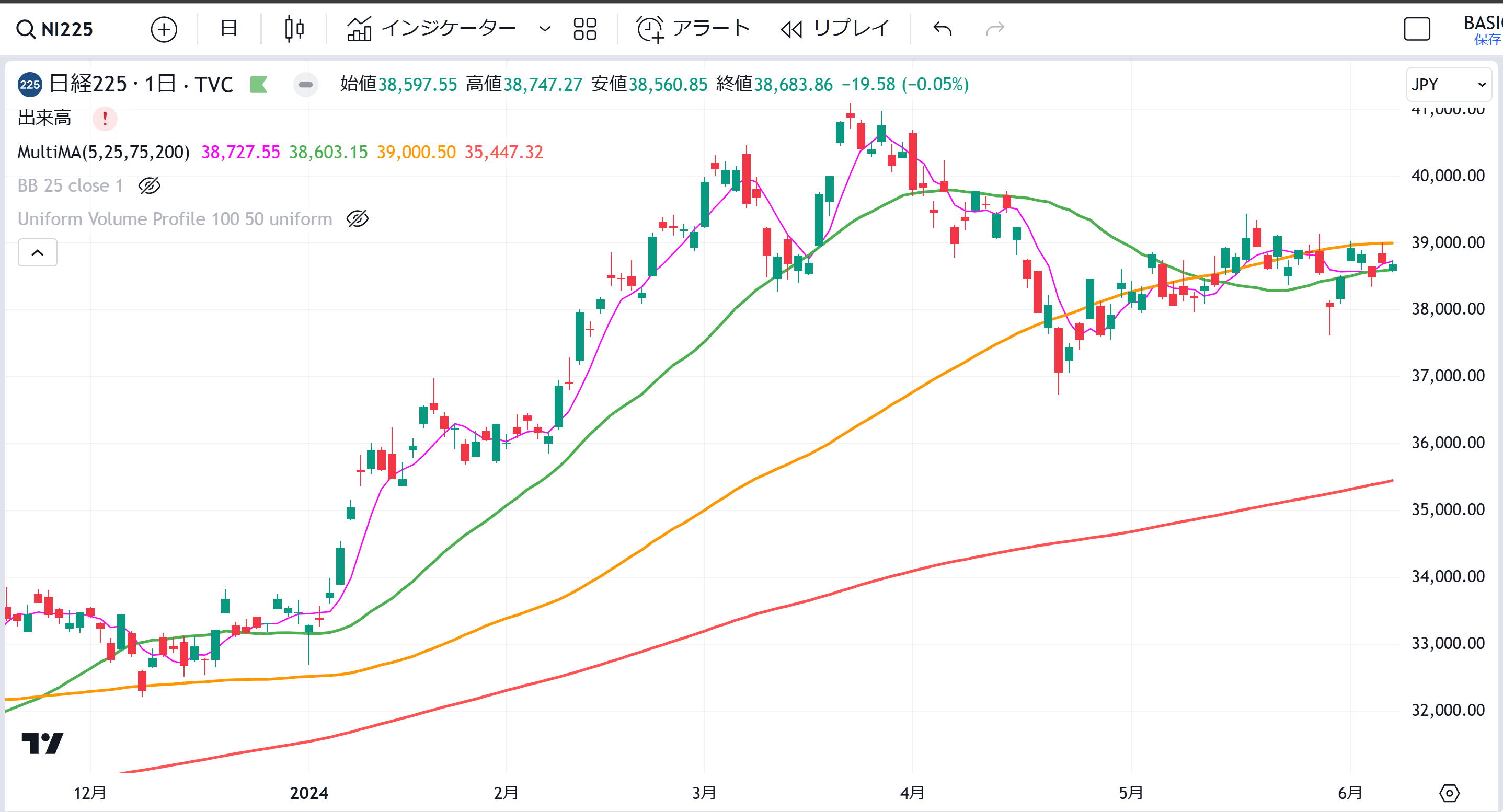Select the 日経225 · 1日 · TVC title

pyautogui.click(x=141, y=85)
